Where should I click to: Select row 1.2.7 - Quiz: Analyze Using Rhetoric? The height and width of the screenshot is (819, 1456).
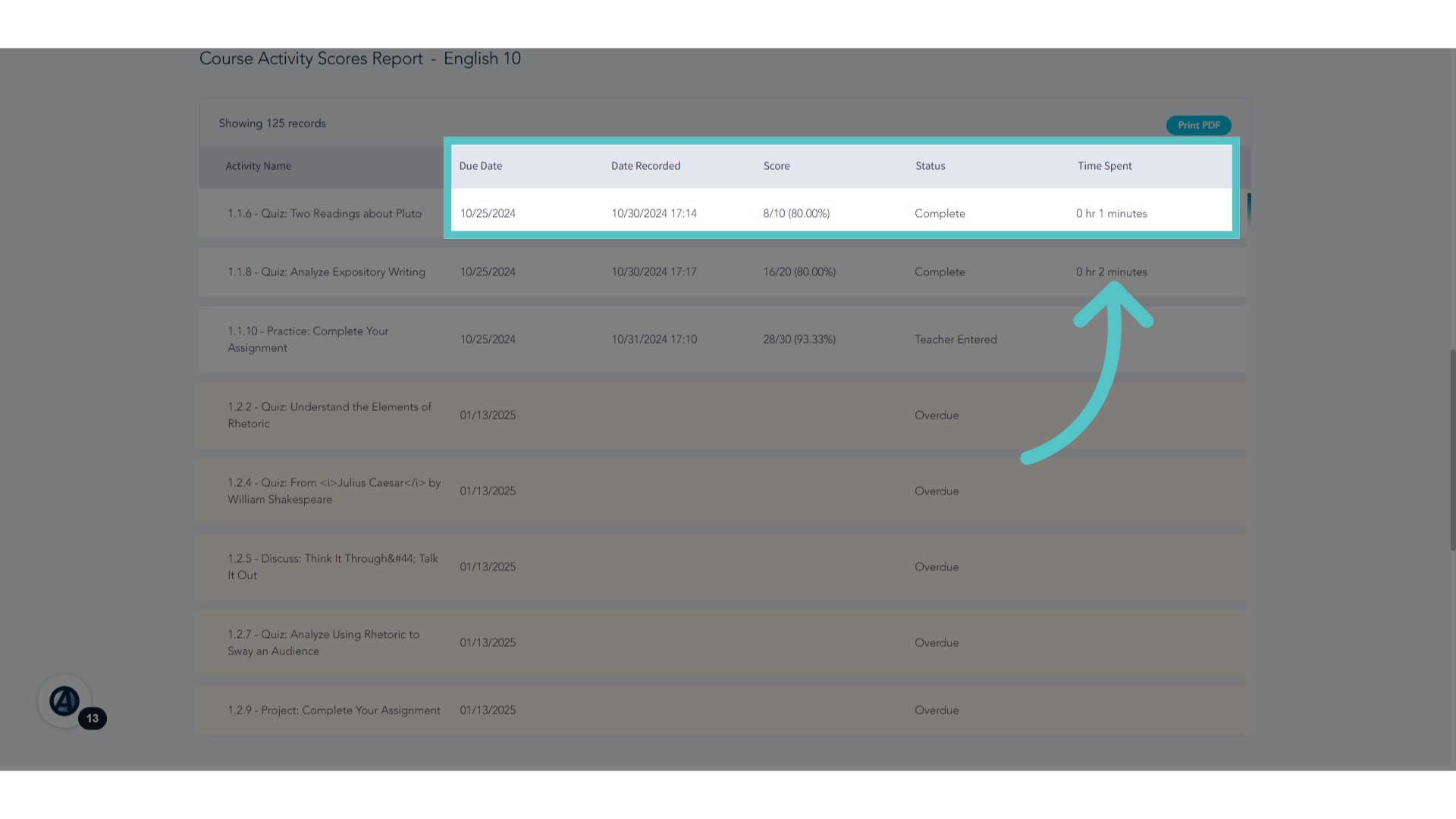point(723,643)
